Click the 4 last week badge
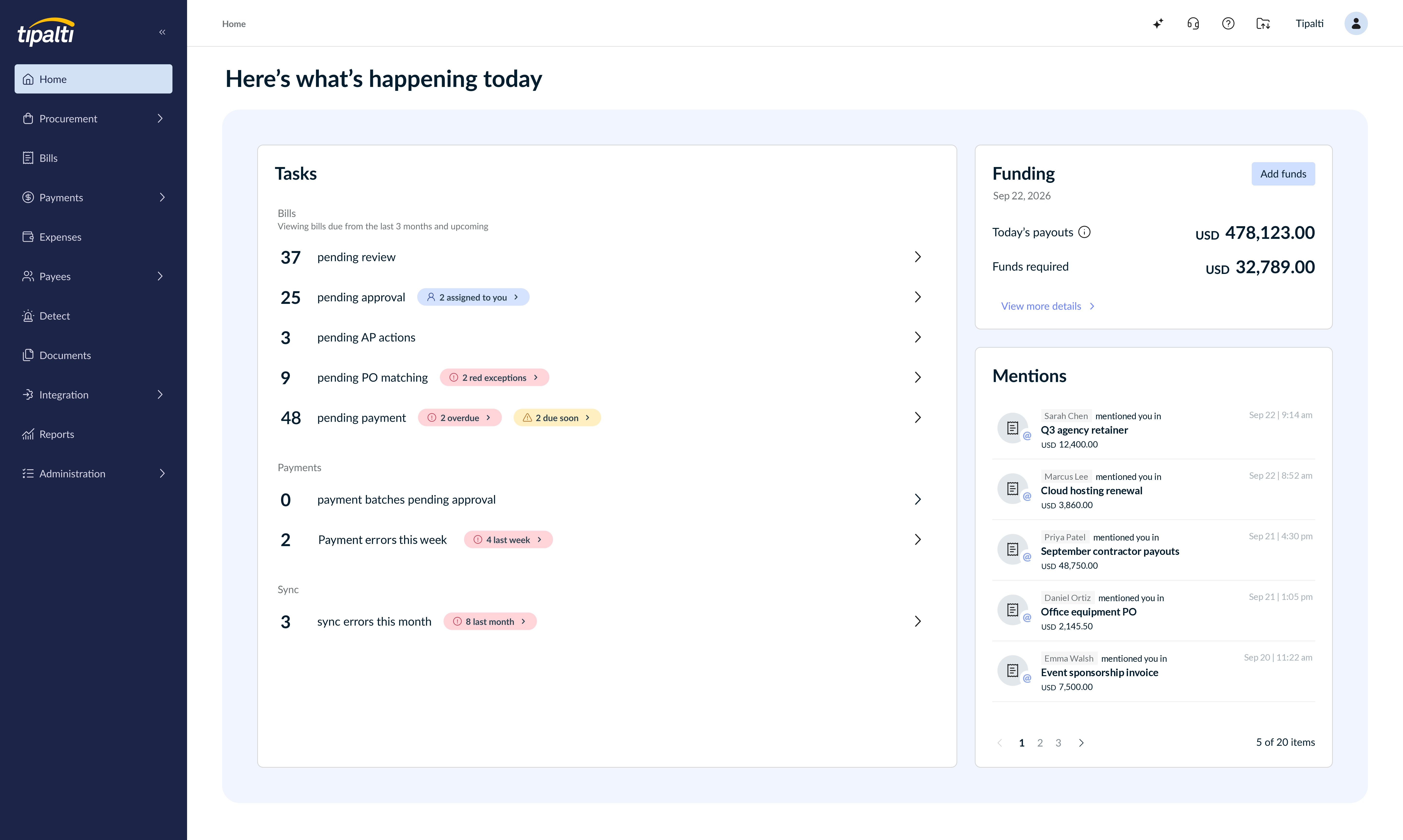1403x840 pixels. 508,540
